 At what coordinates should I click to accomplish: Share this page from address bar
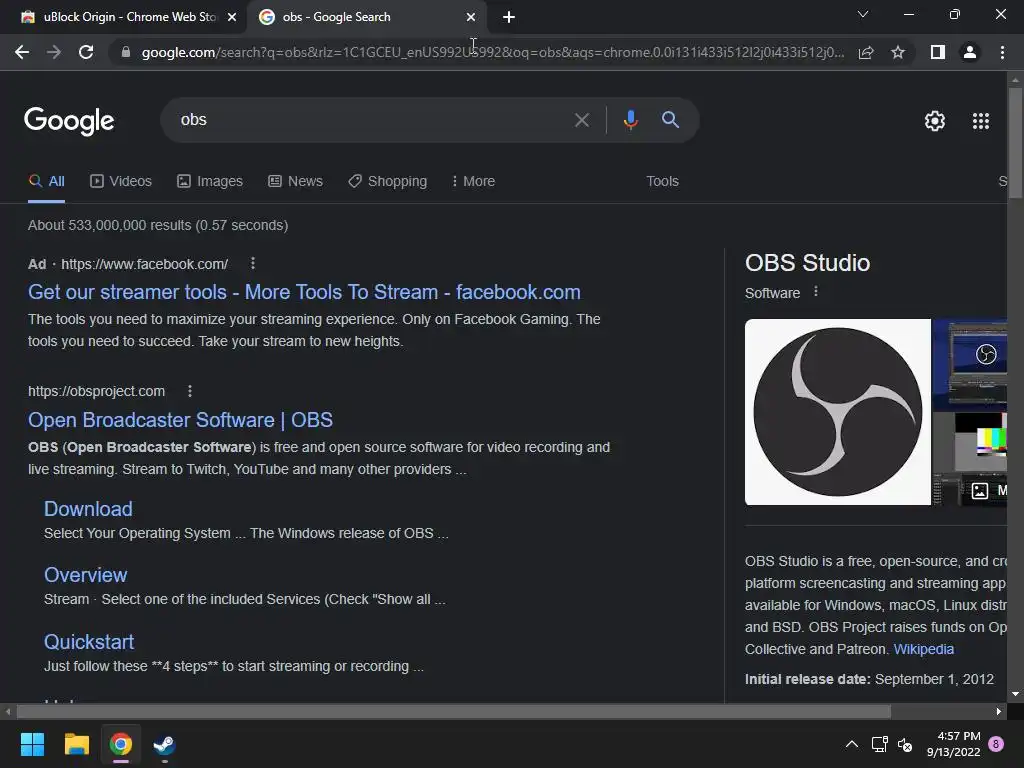866,52
